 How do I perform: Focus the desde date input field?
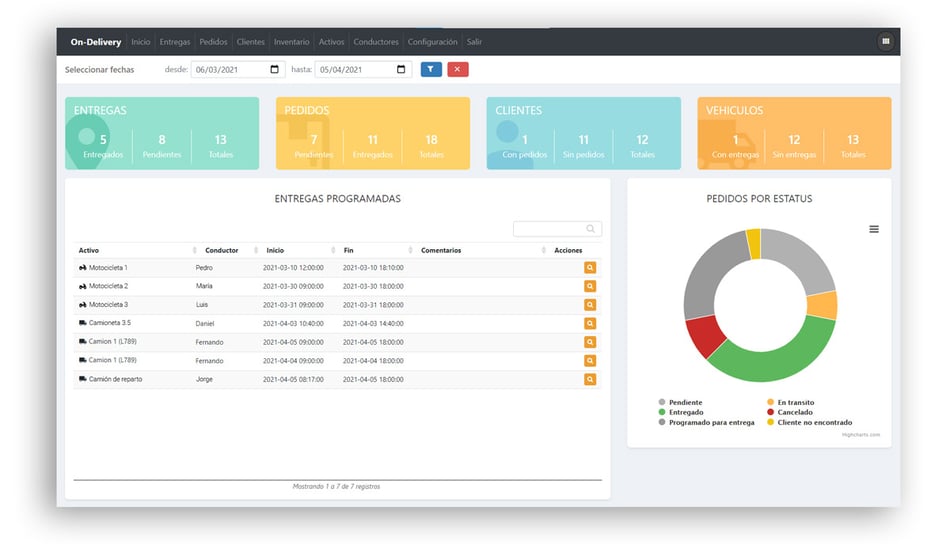(238, 69)
